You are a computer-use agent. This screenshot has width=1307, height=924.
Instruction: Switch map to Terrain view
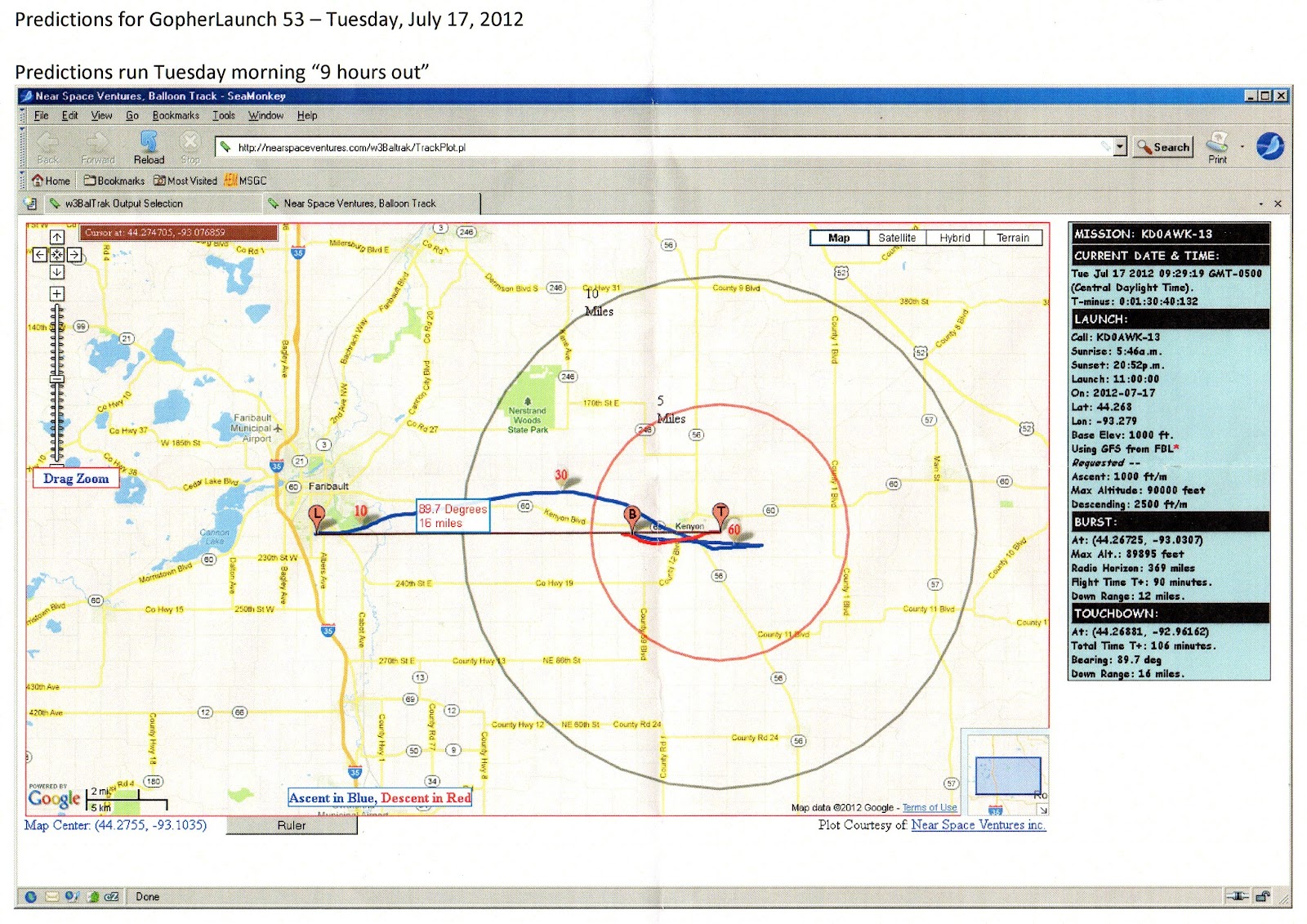point(1013,238)
